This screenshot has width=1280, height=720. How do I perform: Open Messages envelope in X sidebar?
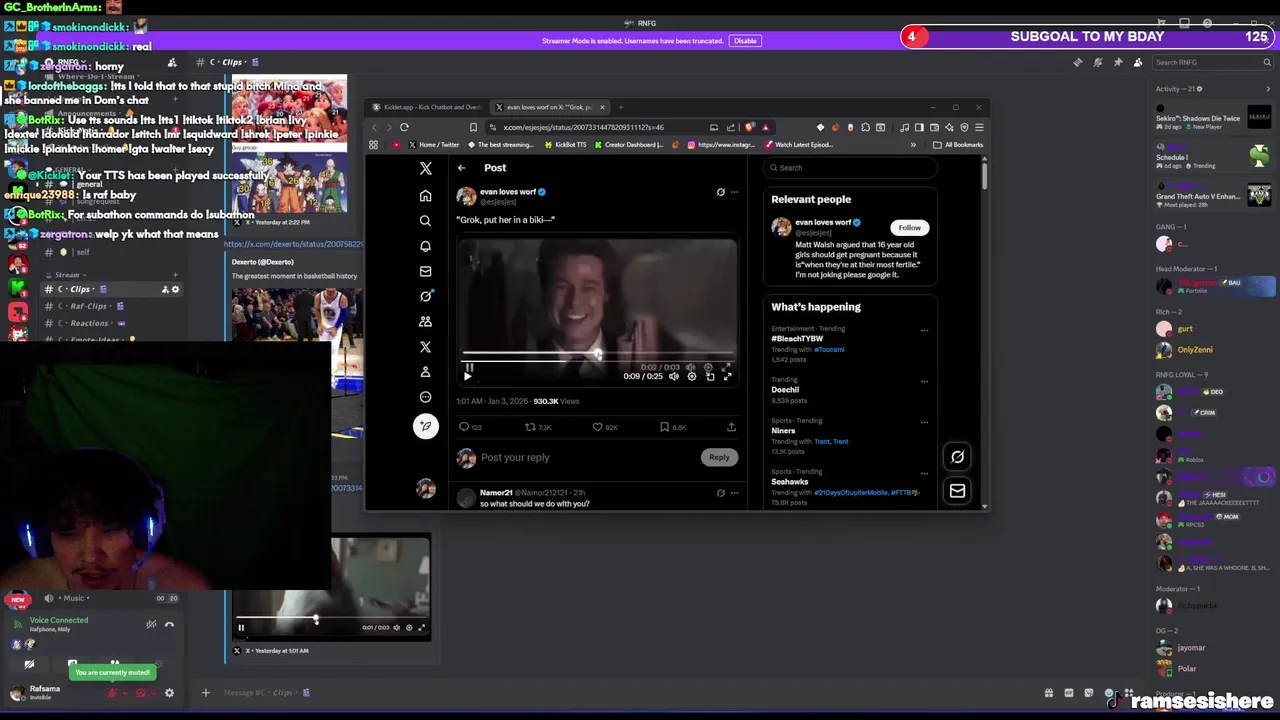[425, 271]
